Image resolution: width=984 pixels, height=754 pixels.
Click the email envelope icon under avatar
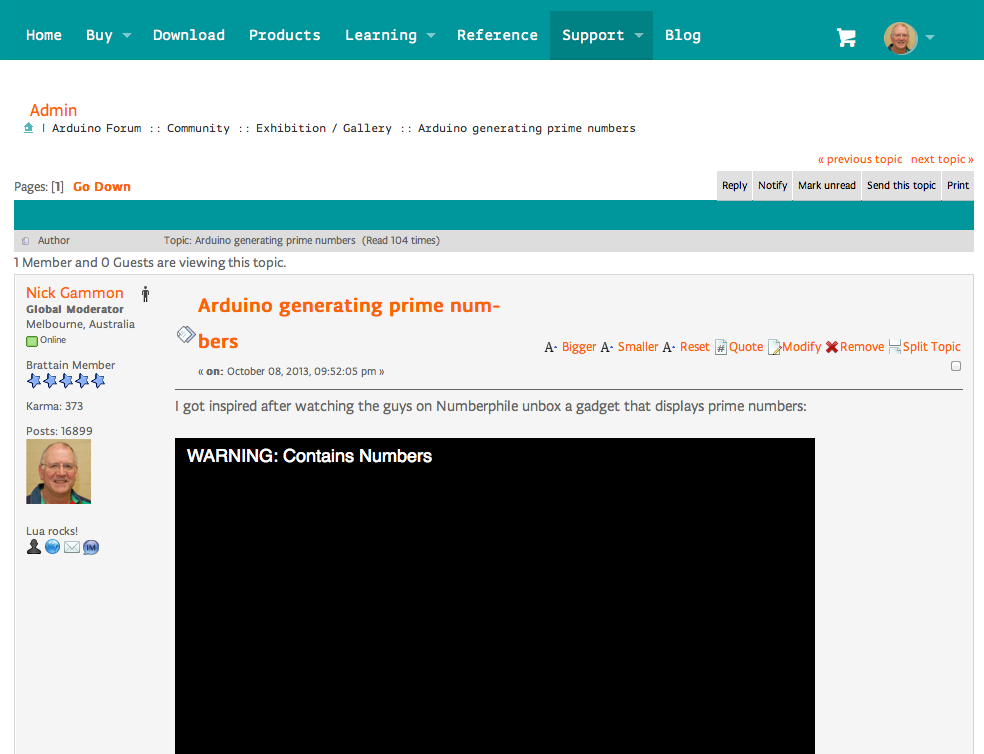pyautogui.click(x=72, y=547)
